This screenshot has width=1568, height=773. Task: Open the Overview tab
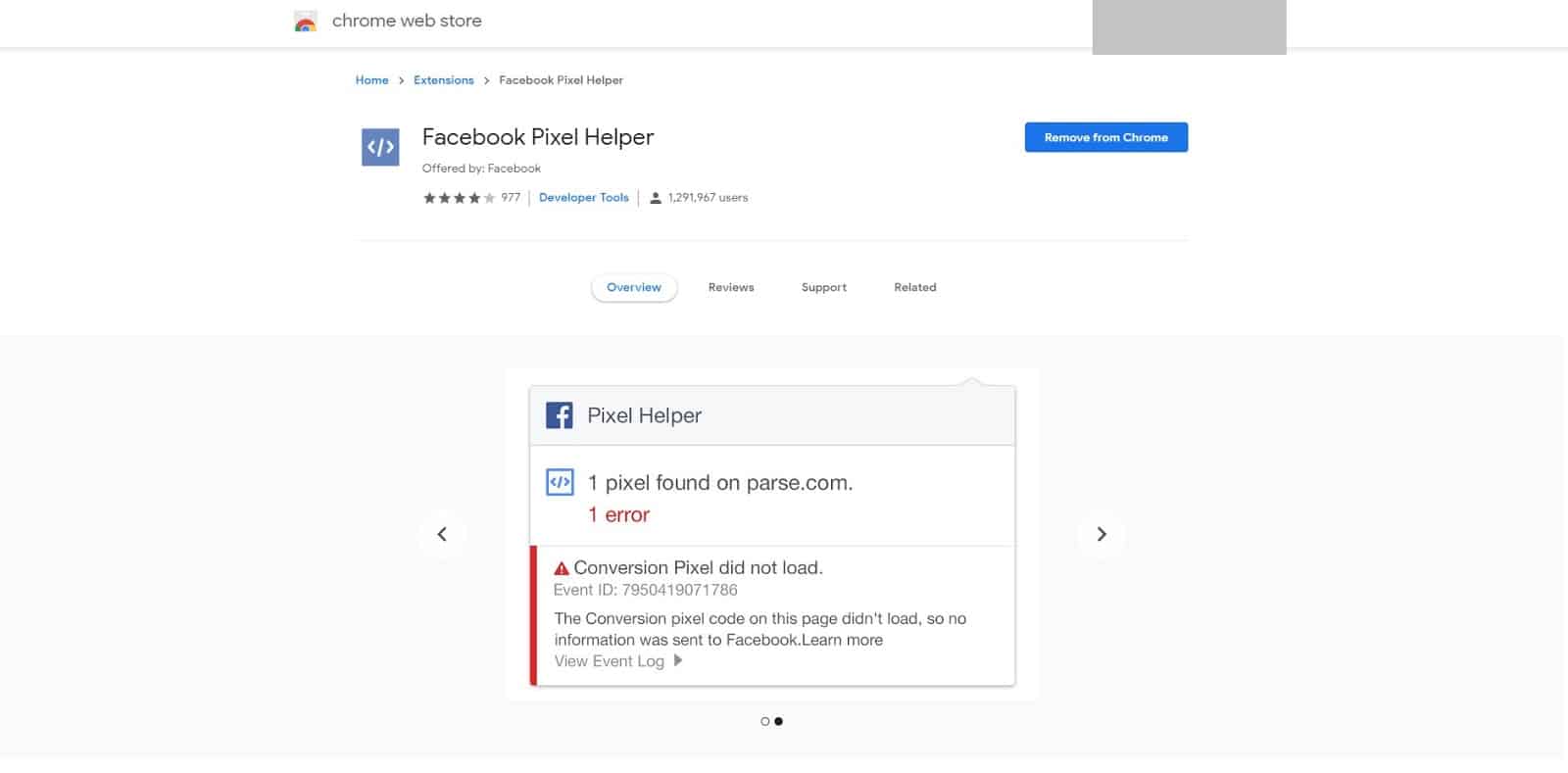pyautogui.click(x=634, y=287)
